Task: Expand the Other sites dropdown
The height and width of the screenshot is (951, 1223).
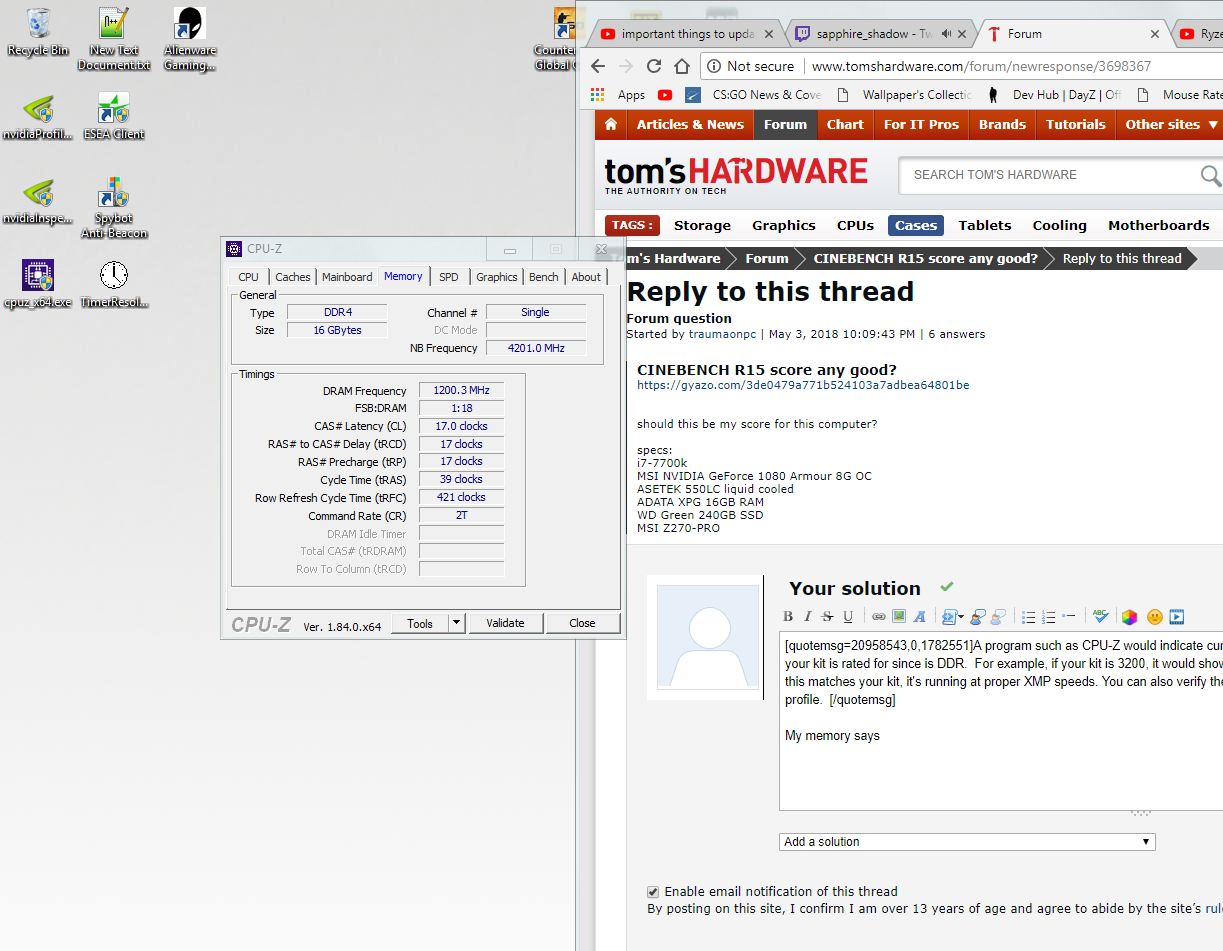Action: pyautogui.click(x=1171, y=125)
